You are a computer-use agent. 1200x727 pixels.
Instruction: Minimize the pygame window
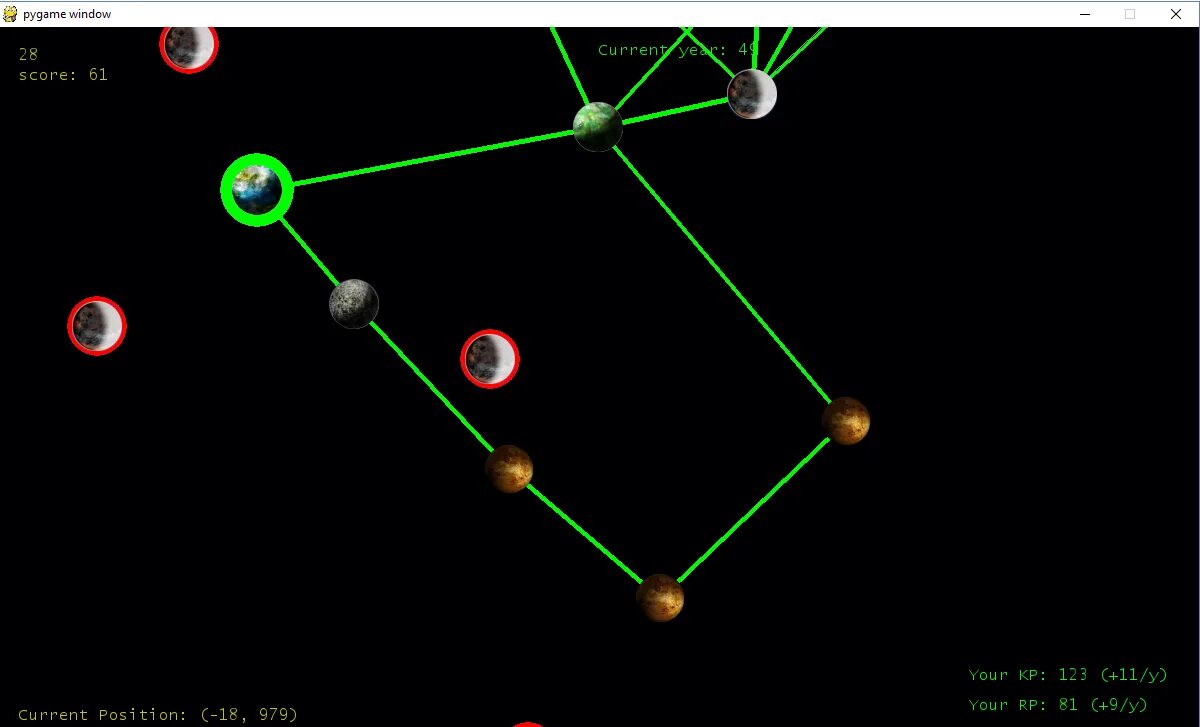(1085, 14)
